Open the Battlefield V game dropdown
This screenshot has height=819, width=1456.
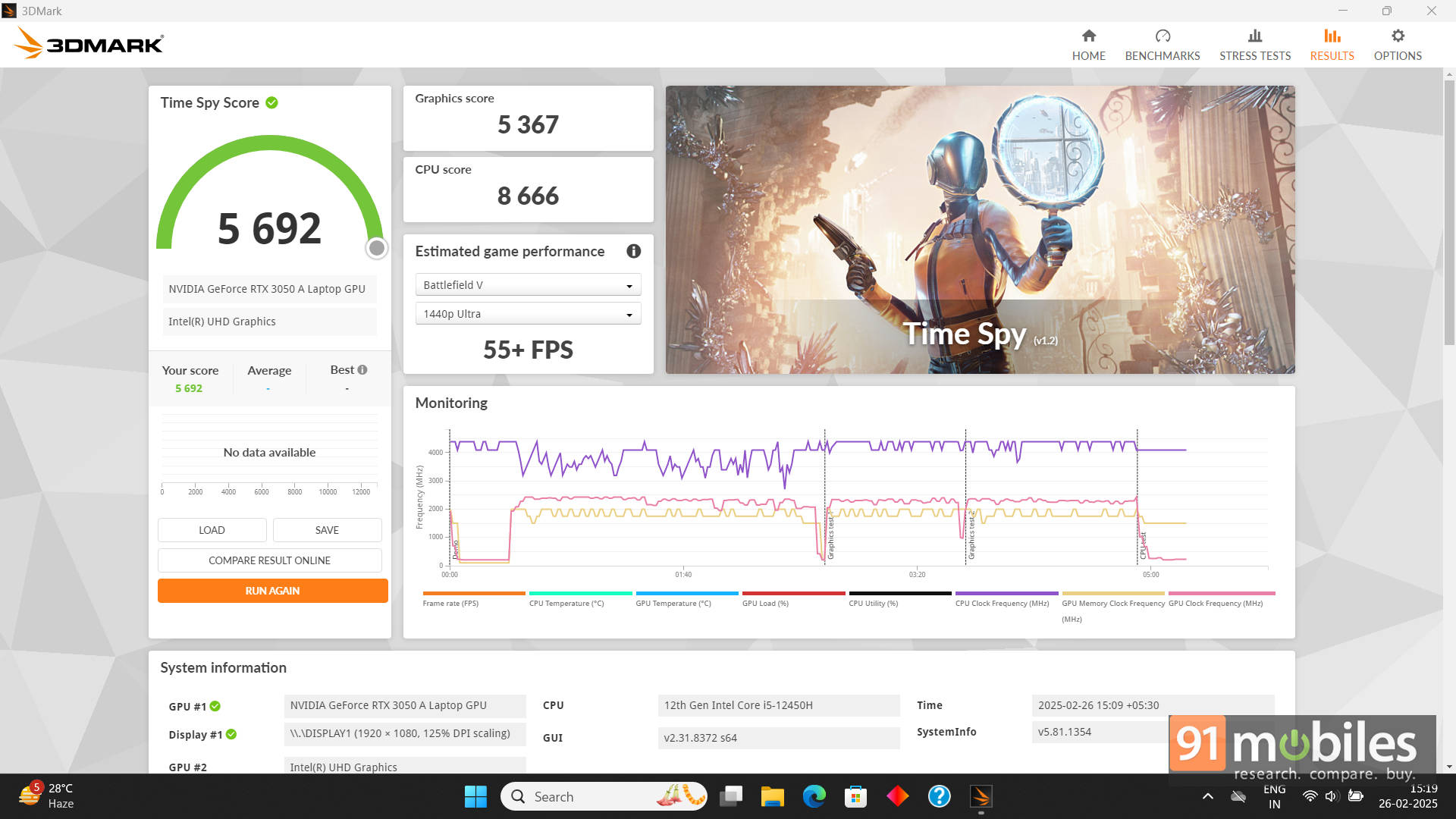pos(528,285)
